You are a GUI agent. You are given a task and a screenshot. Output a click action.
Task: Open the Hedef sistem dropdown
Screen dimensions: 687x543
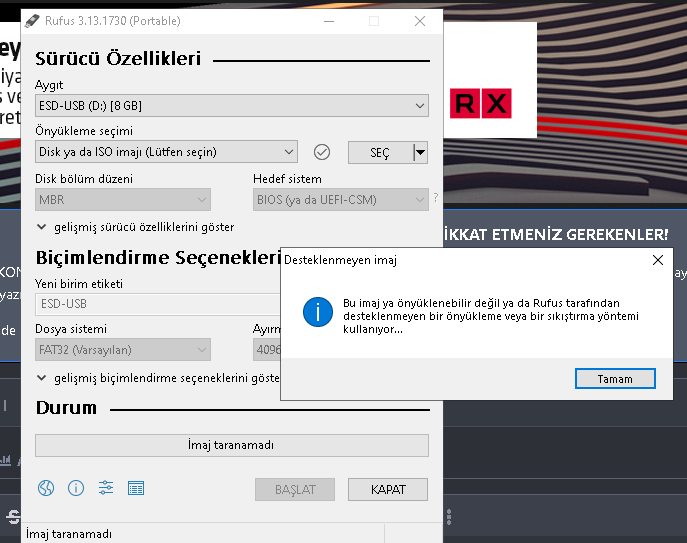(341, 200)
